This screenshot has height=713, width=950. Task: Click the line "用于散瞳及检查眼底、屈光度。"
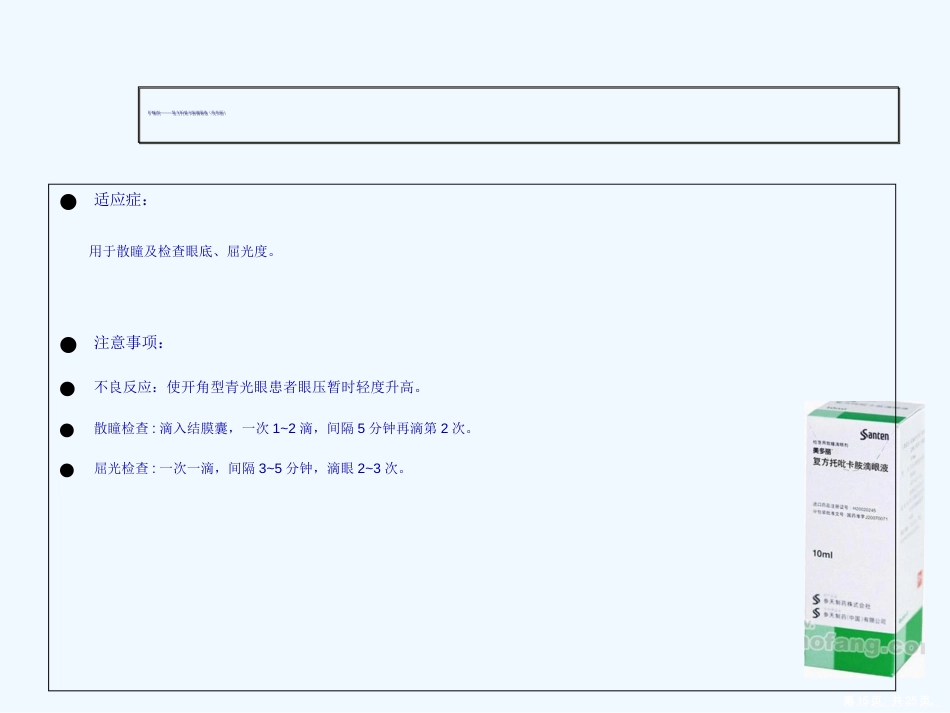tap(182, 251)
